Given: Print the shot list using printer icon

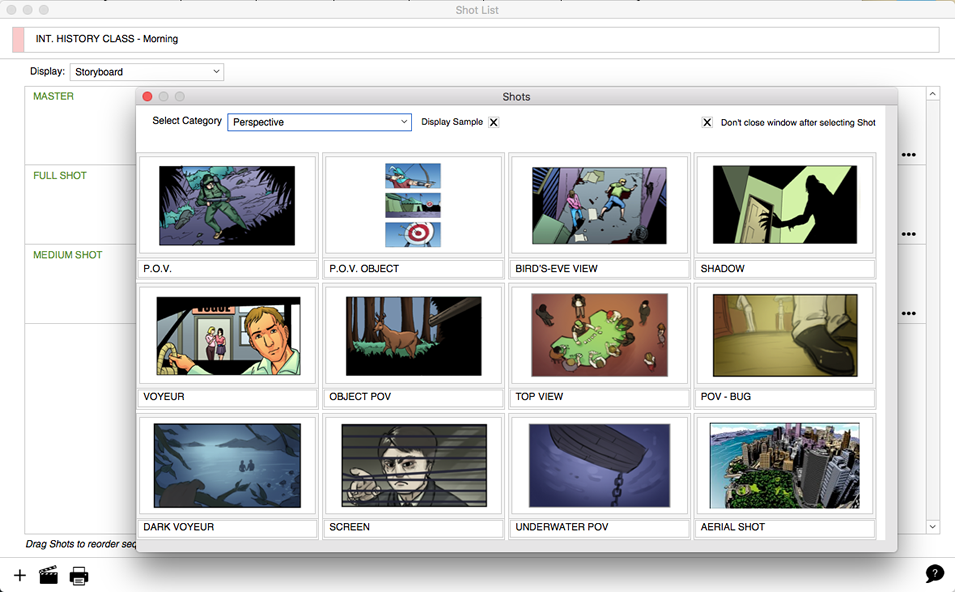Looking at the screenshot, I should pyautogui.click(x=79, y=576).
